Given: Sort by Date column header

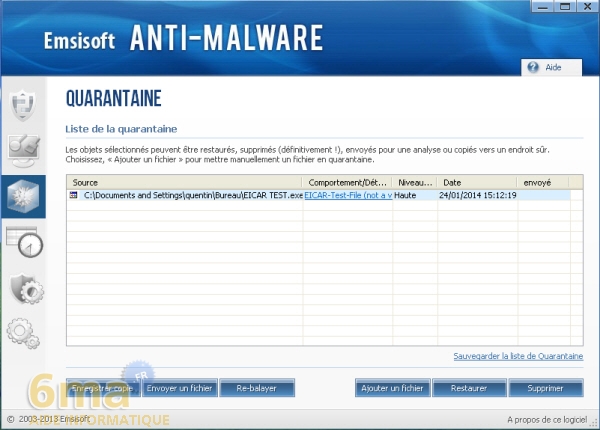Looking at the screenshot, I should coord(477,182).
